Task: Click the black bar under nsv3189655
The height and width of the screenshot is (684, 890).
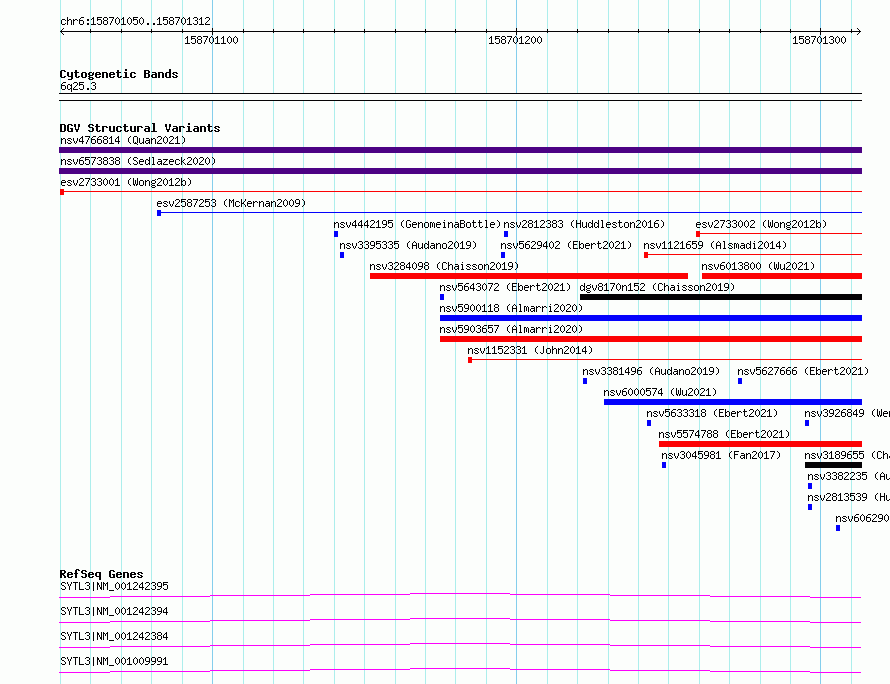Action: pos(833,465)
